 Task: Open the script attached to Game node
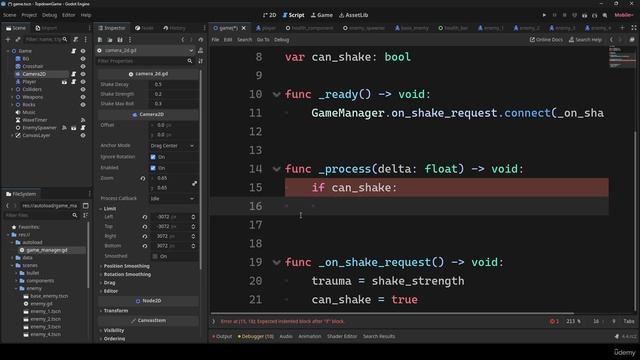tap(73, 51)
